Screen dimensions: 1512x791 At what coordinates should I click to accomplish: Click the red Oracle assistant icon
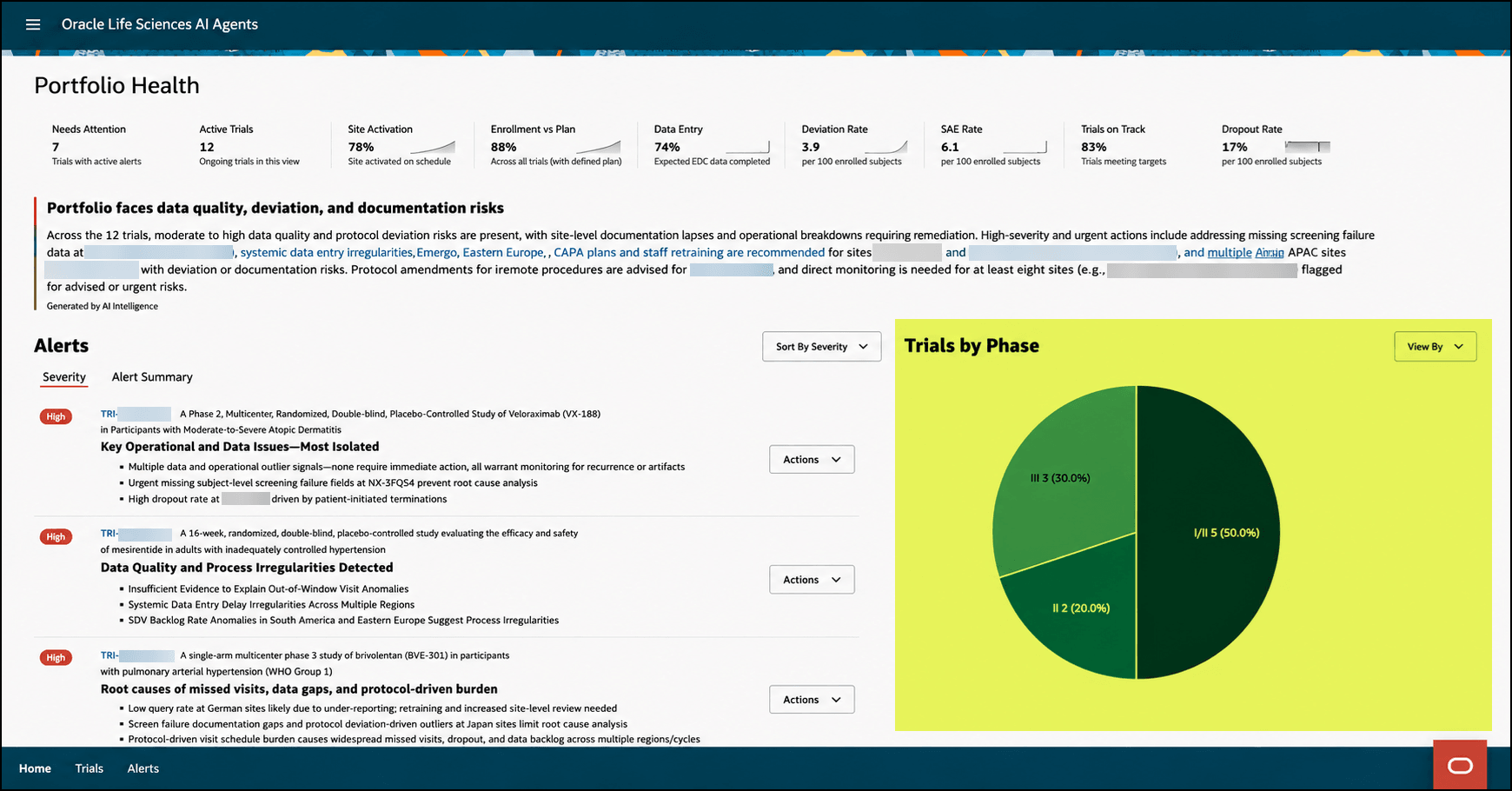point(1460,765)
